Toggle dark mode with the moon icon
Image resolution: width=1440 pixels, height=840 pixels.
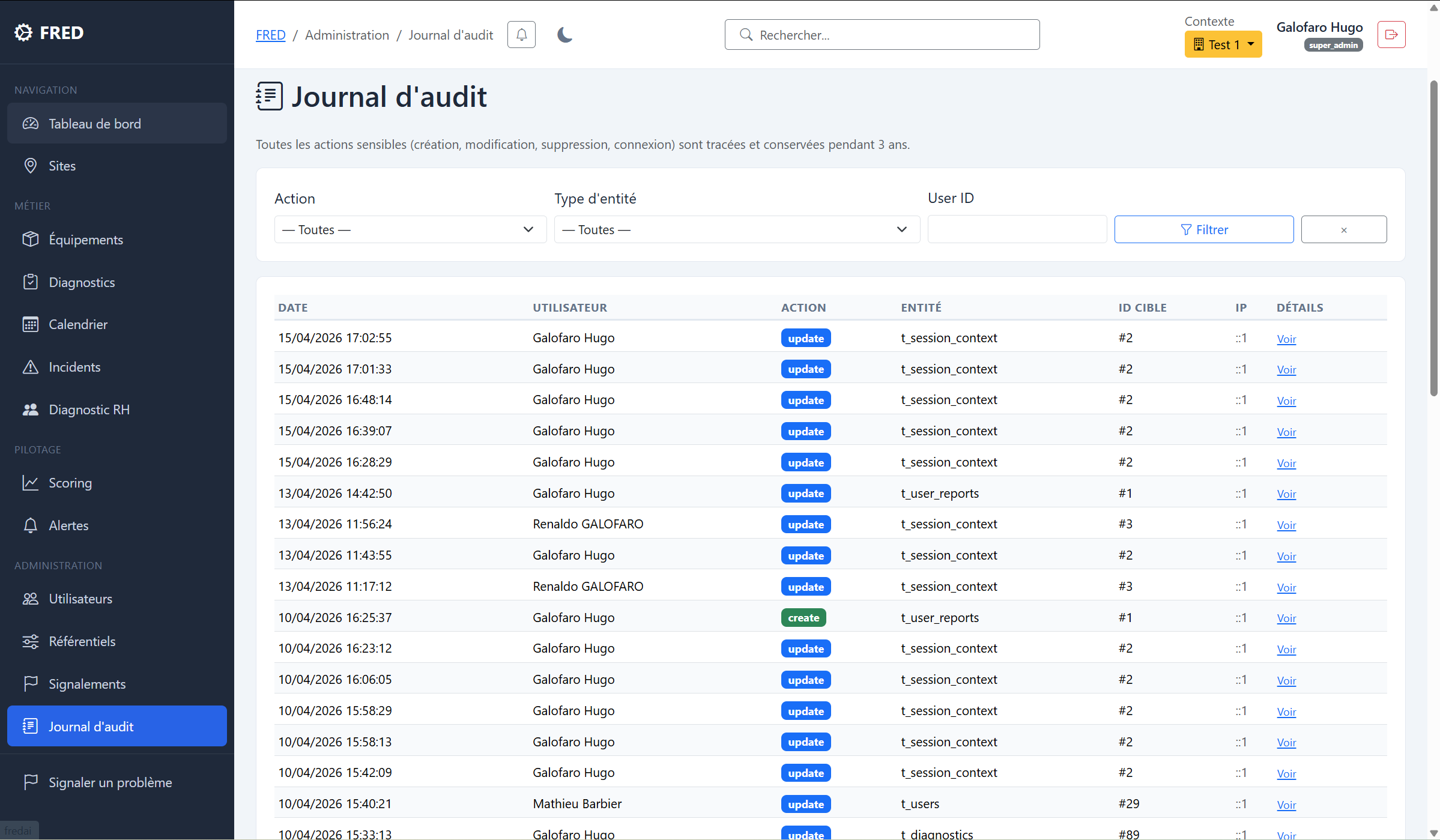(564, 35)
